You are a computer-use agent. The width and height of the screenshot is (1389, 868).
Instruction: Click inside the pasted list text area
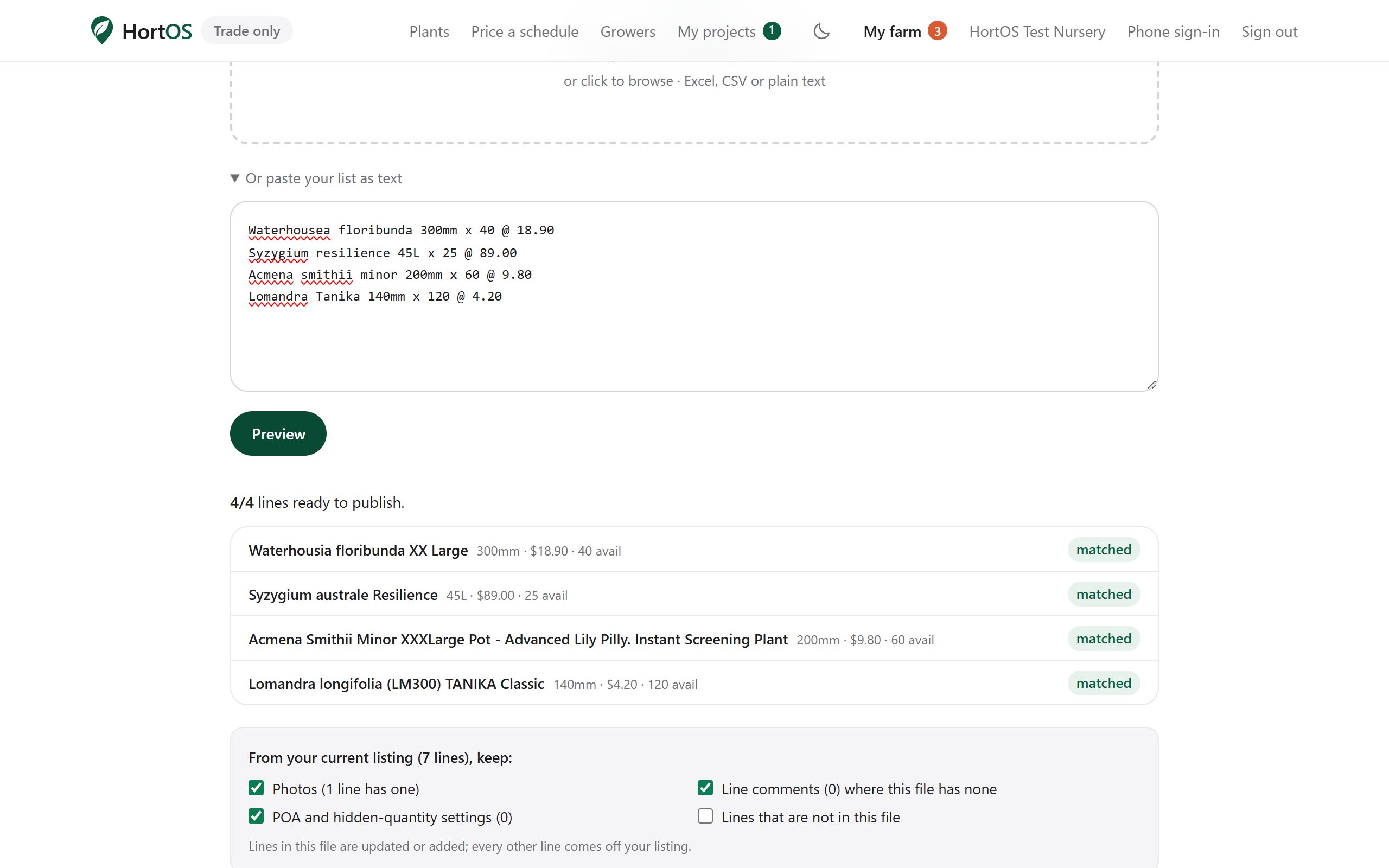coord(694,296)
